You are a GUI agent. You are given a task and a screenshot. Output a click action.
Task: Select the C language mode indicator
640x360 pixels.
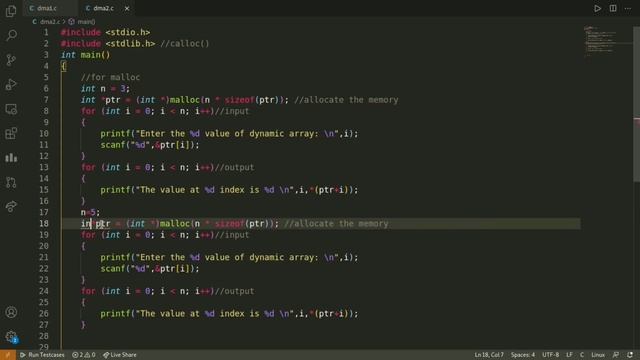[582, 355]
